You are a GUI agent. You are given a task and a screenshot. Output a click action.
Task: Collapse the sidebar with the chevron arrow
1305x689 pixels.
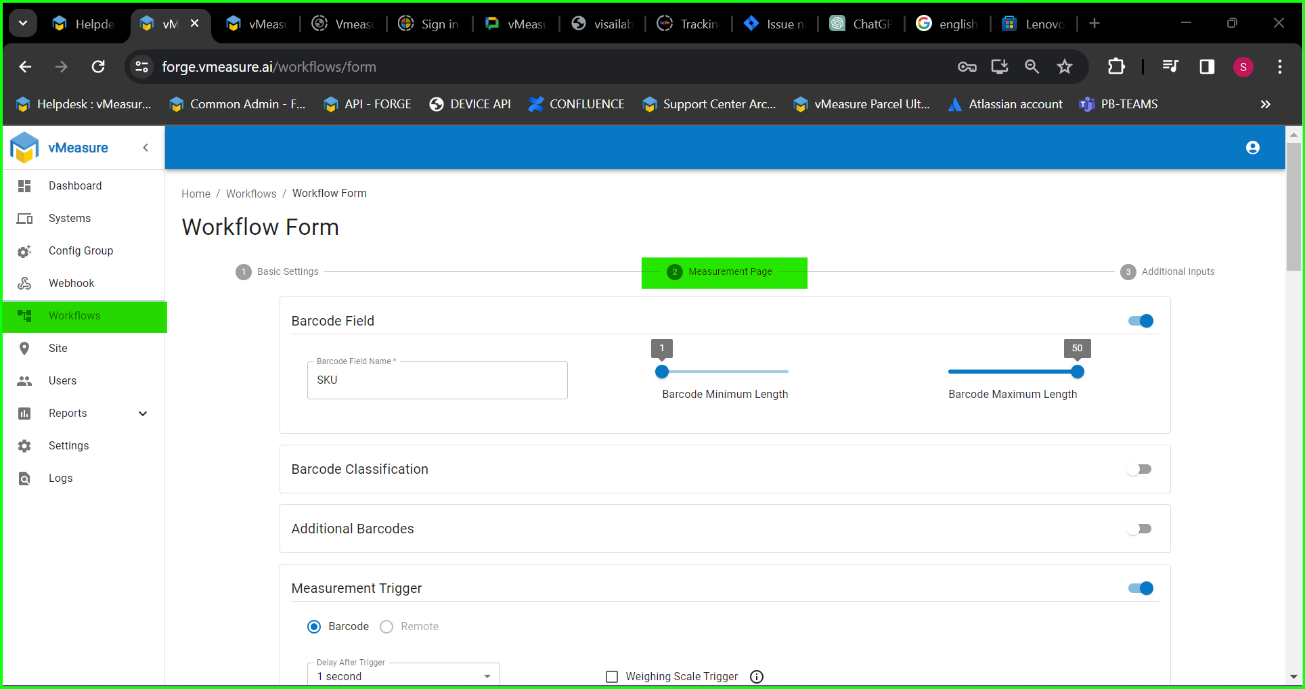point(145,148)
